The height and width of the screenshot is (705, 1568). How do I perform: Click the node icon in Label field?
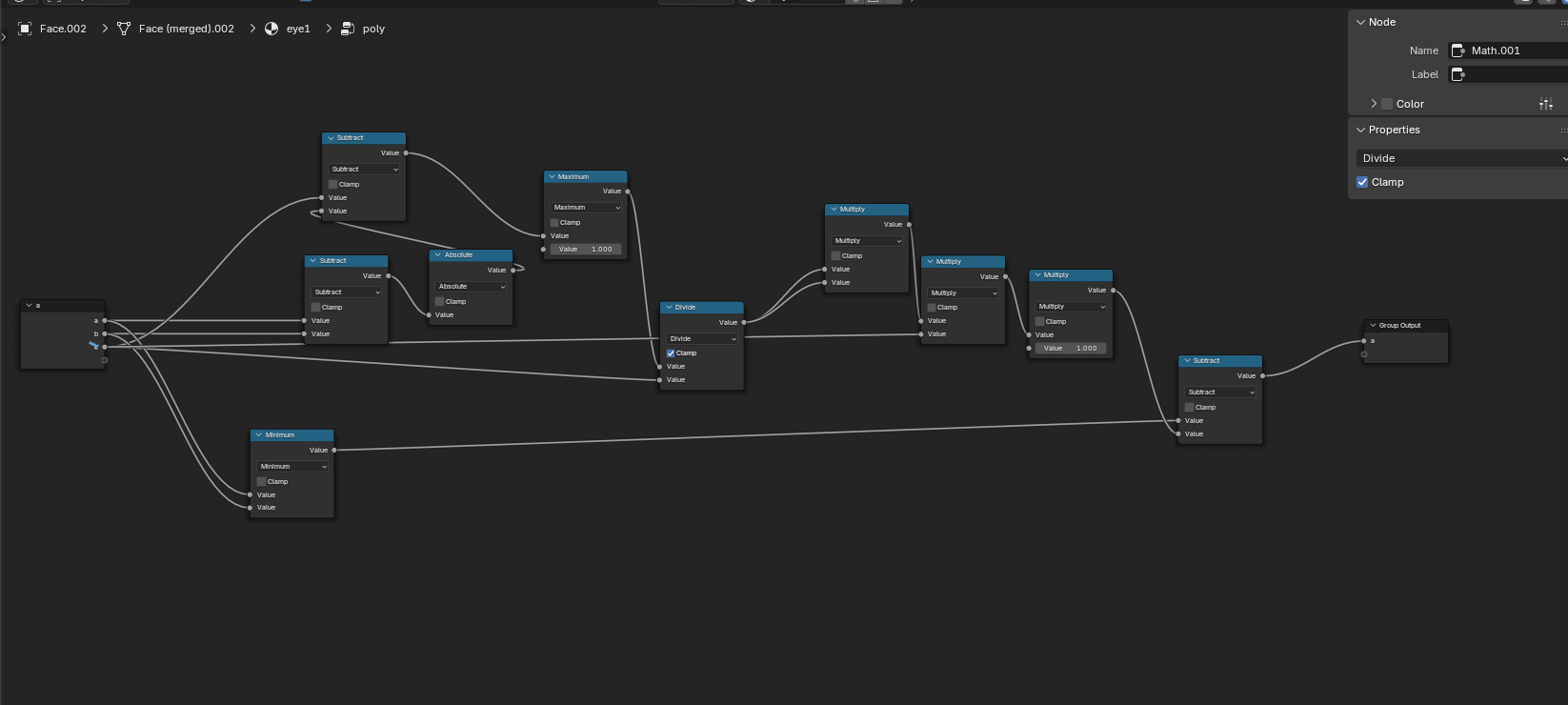tap(1457, 74)
